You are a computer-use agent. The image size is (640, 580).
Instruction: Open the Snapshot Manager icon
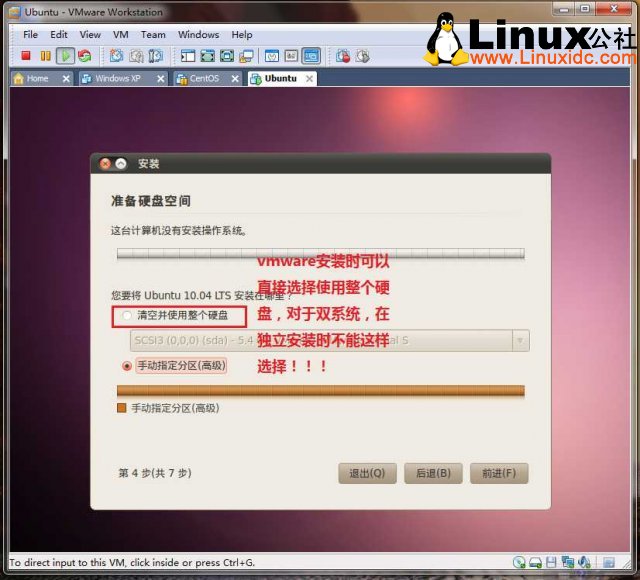tap(156, 56)
